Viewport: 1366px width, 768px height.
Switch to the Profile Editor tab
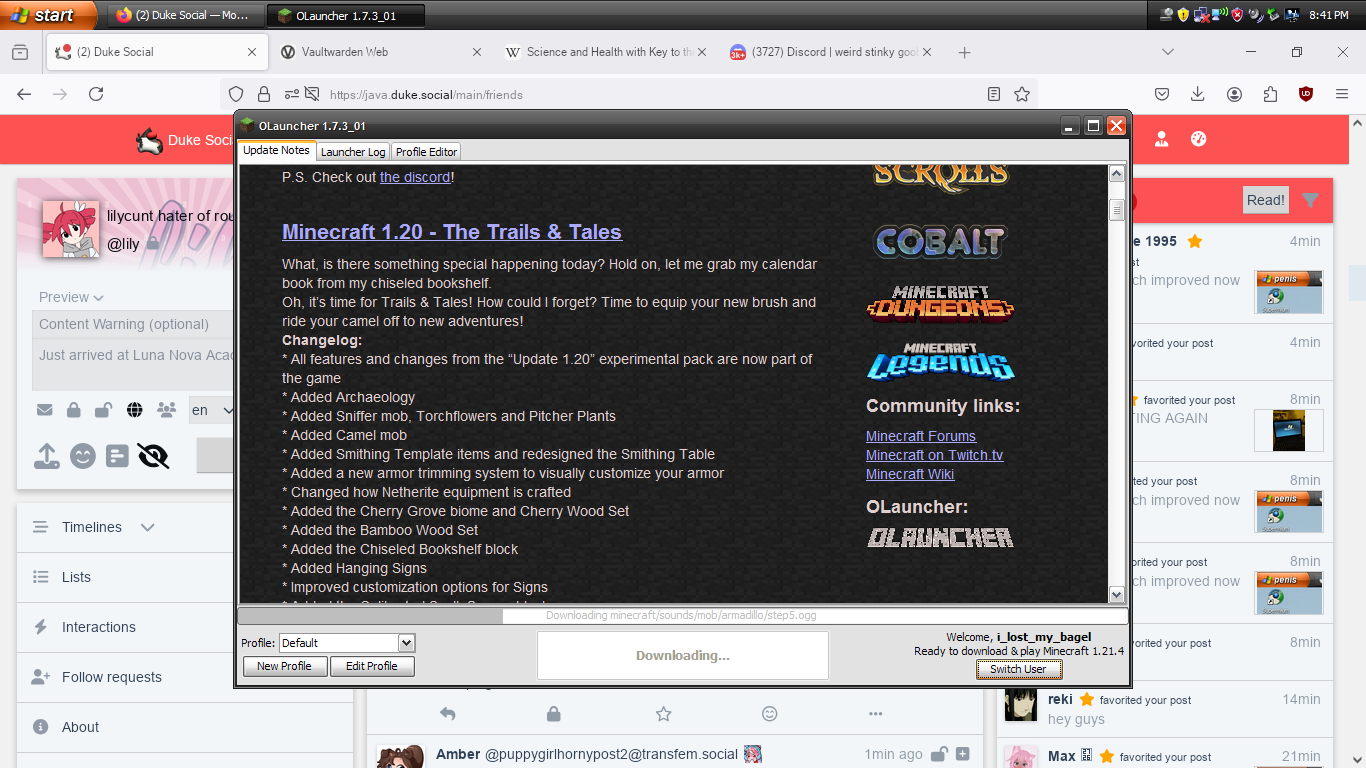(x=426, y=152)
